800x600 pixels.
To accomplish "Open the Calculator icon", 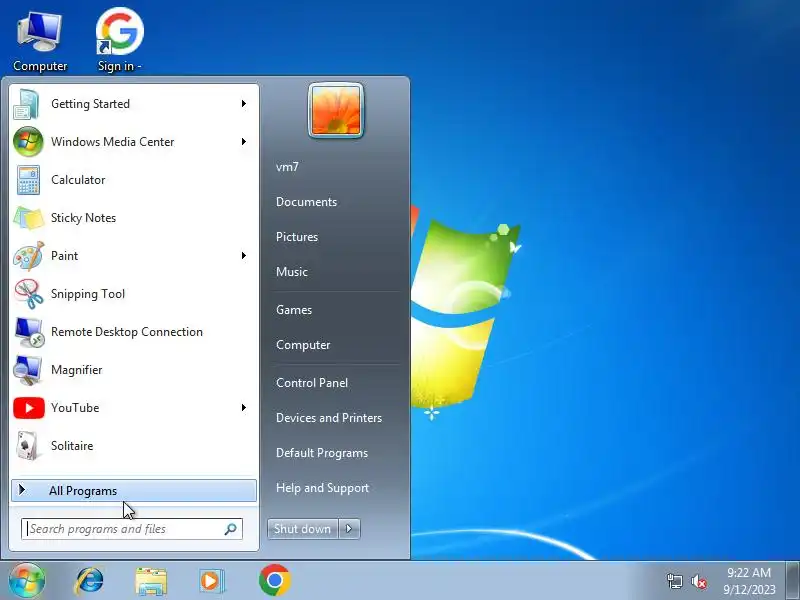I will click(x=28, y=180).
